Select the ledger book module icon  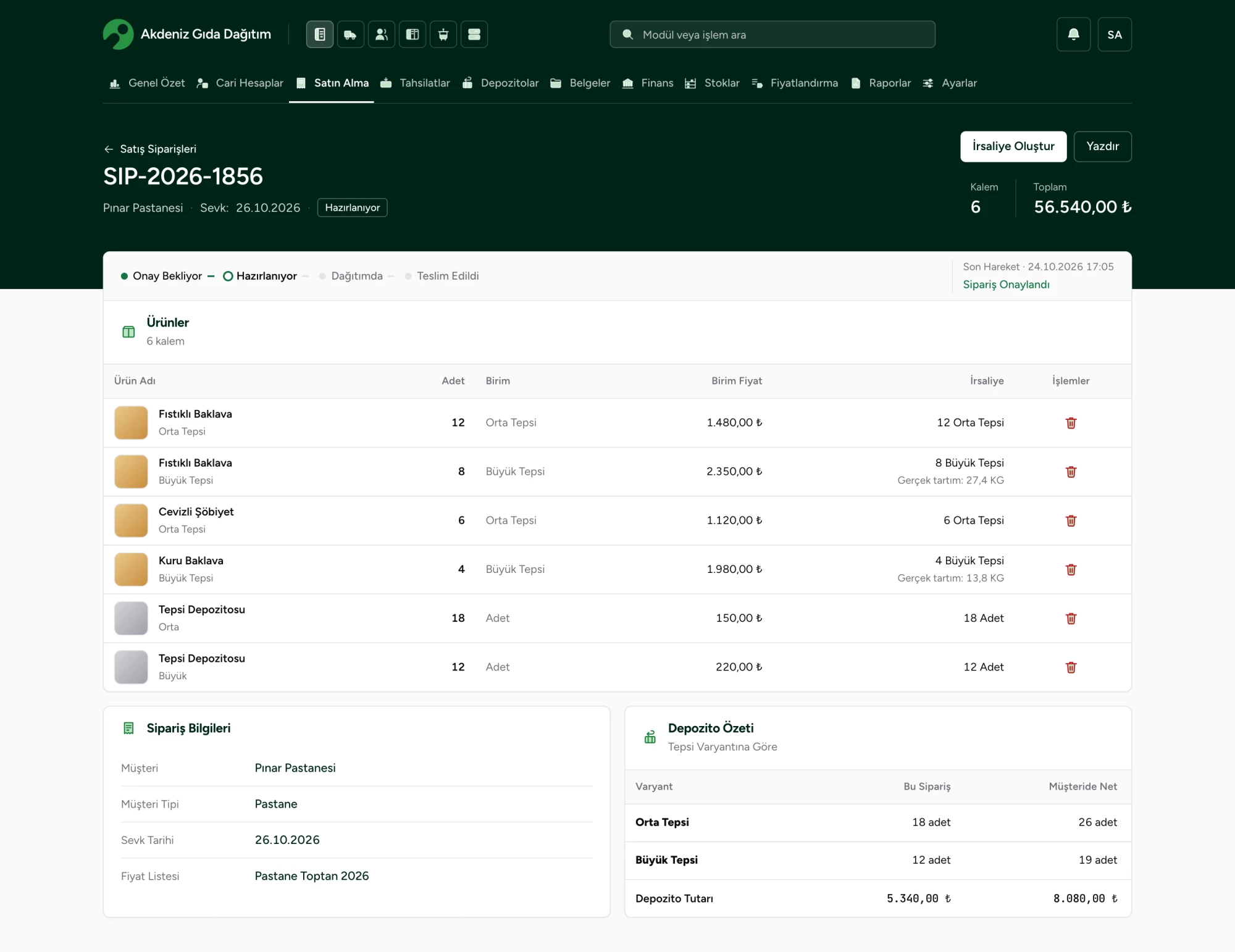click(320, 35)
